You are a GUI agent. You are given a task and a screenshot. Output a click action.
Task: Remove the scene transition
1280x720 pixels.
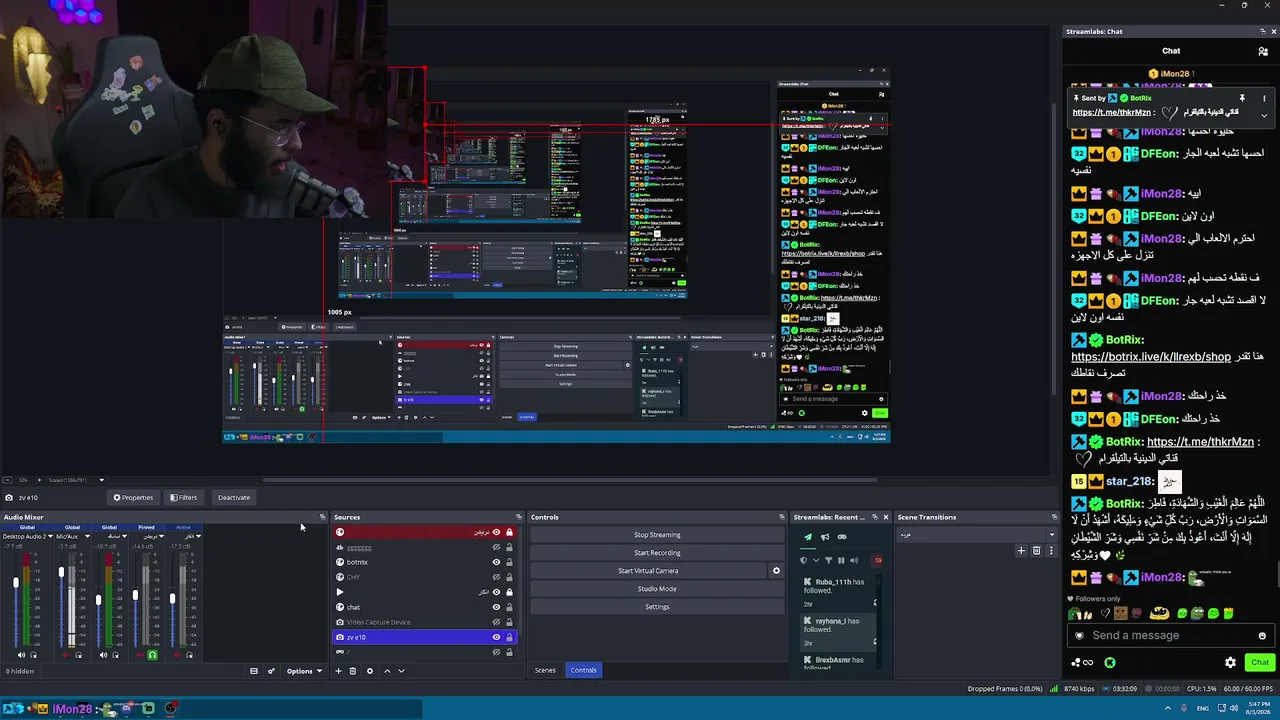(1036, 551)
